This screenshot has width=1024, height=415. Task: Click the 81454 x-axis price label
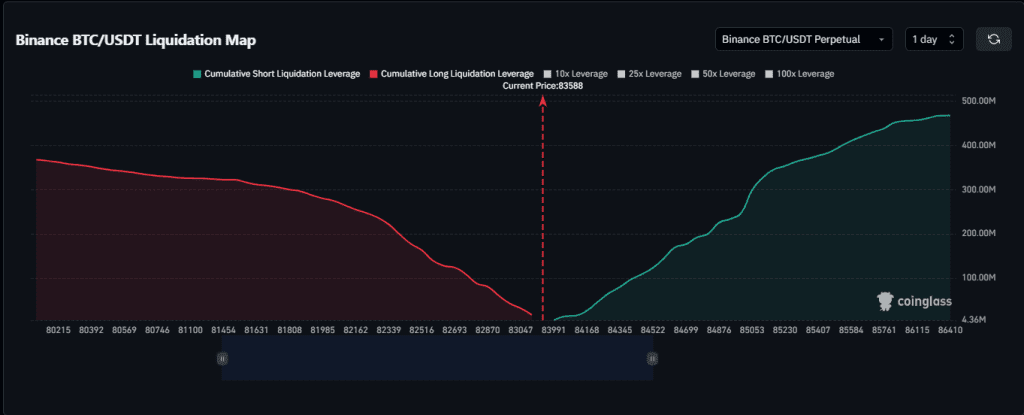click(x=223, y=330)
